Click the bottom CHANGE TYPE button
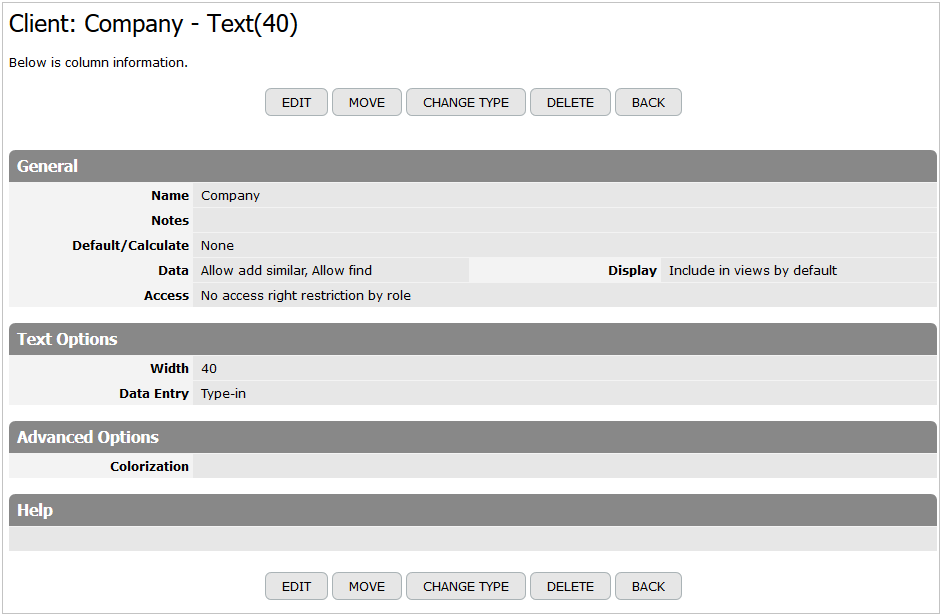 click(x=466, y=586)
